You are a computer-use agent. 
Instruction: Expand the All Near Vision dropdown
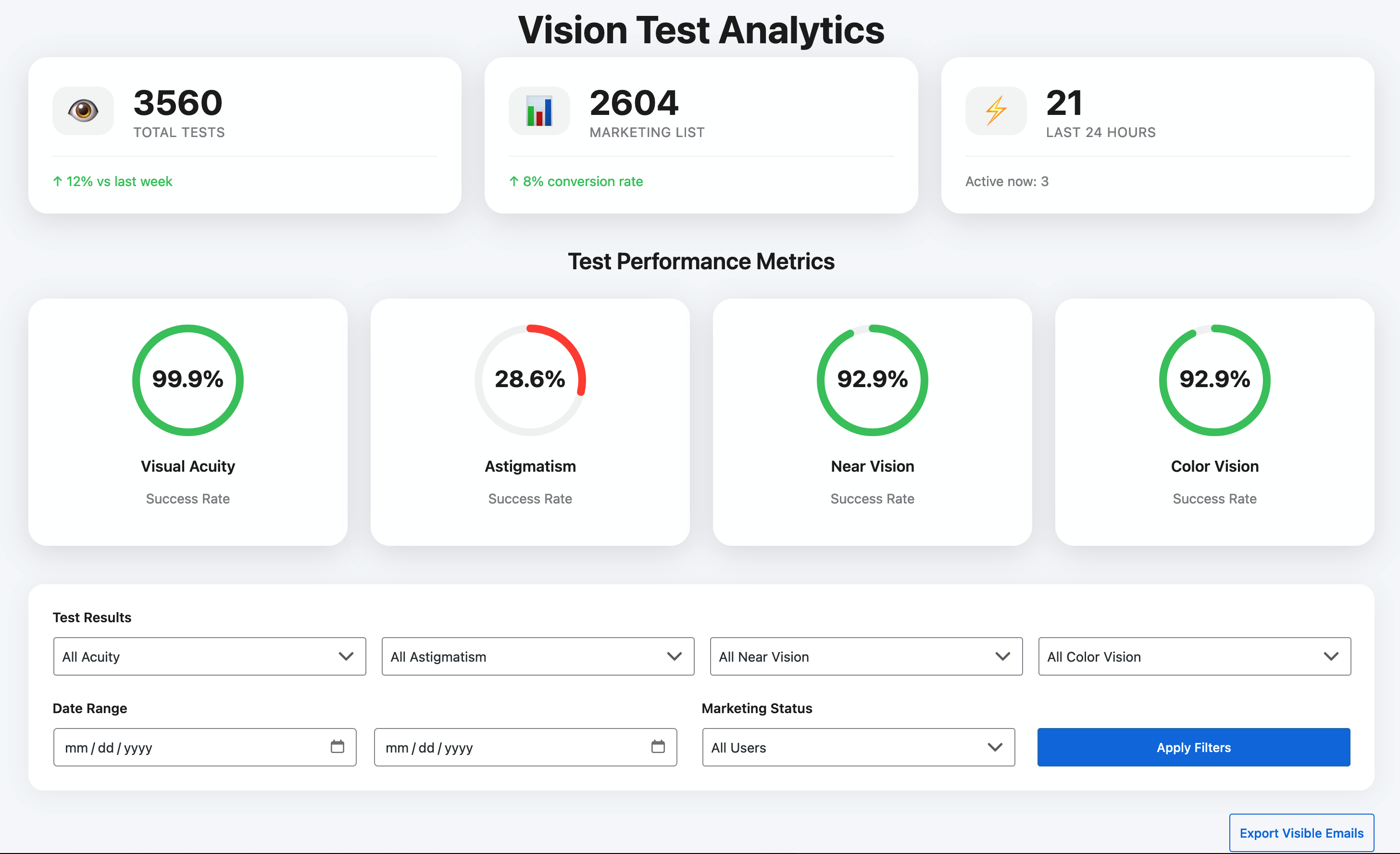866,656
